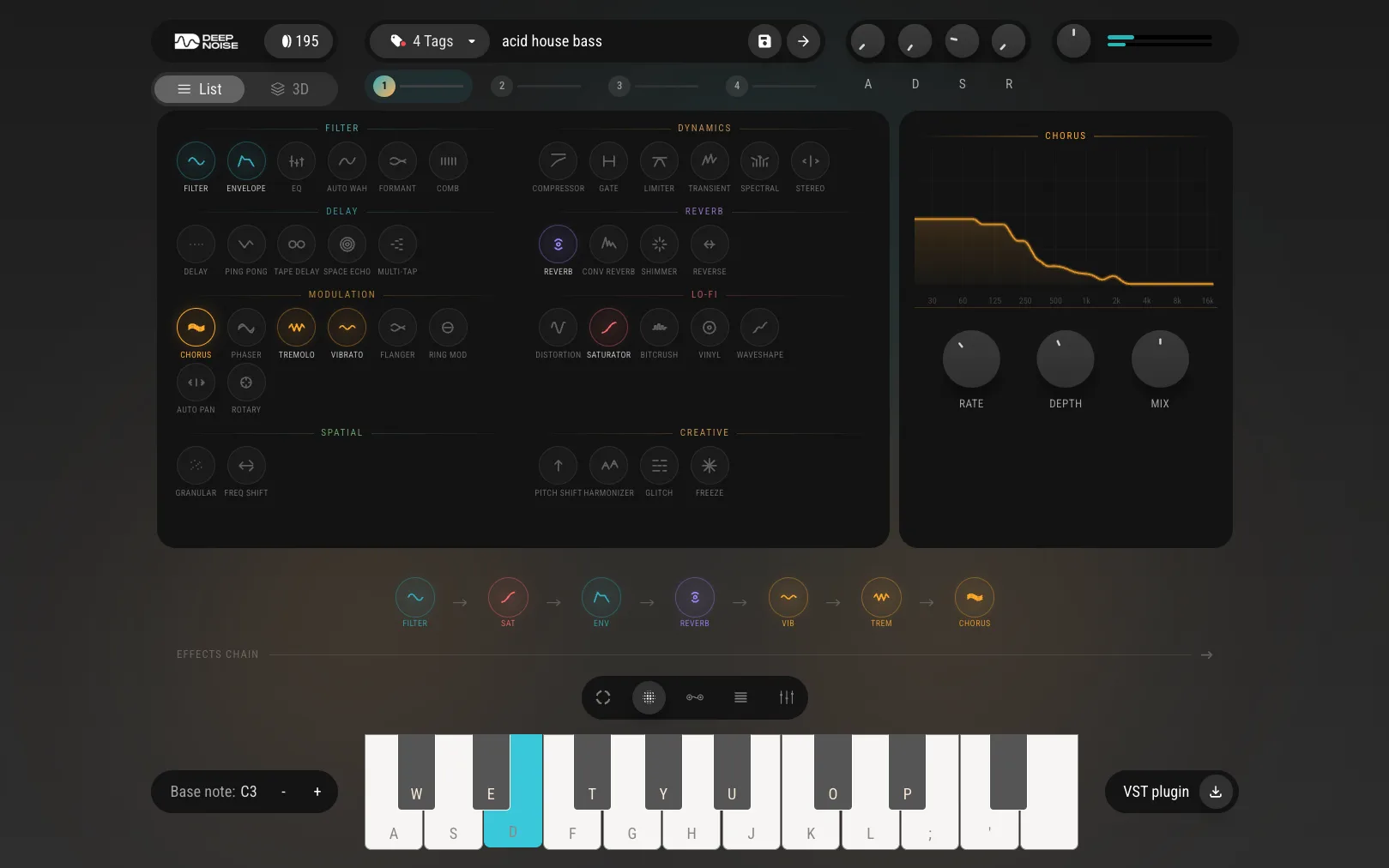The image size is (1389, 868).
Task: Disable the Saturator lo-fi effect
Action: point(608,328)
